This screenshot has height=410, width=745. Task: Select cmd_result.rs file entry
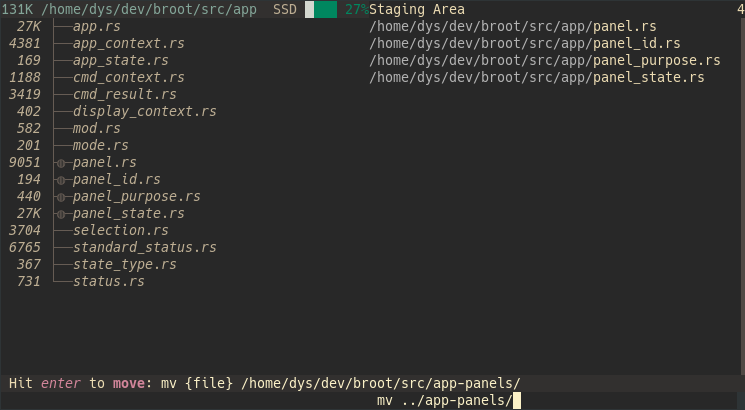(x=124, y=95)
